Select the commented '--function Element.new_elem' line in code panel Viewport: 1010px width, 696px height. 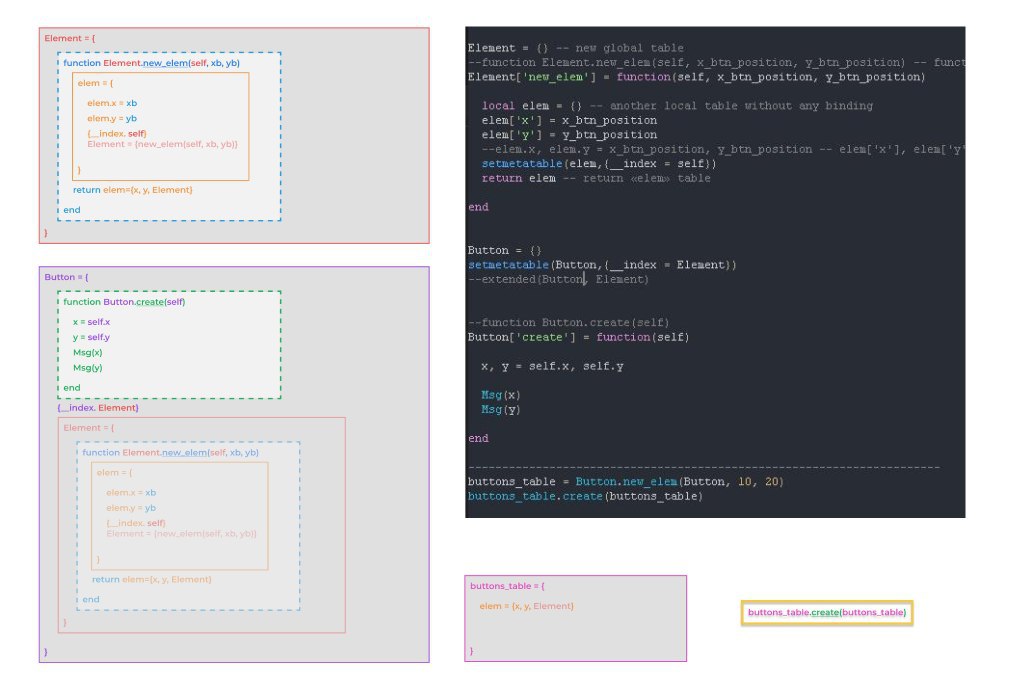click(716, 62)
